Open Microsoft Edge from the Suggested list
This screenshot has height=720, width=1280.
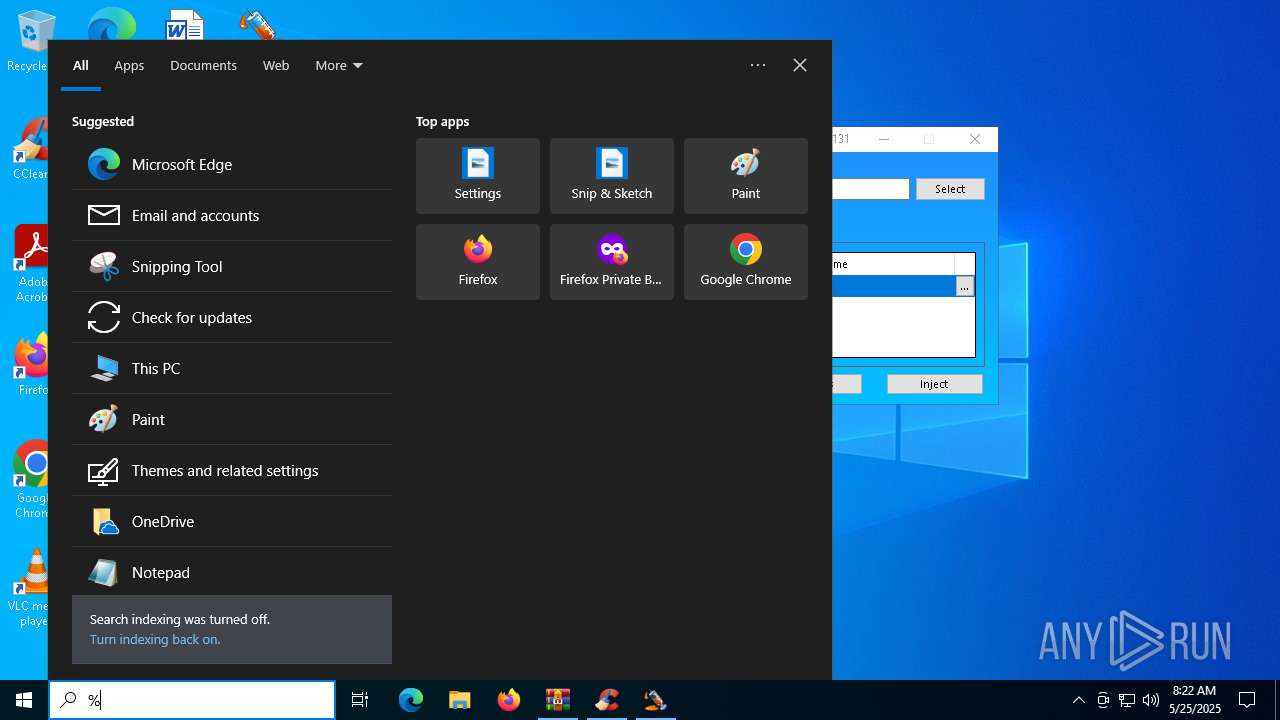(x=232, y=164)
